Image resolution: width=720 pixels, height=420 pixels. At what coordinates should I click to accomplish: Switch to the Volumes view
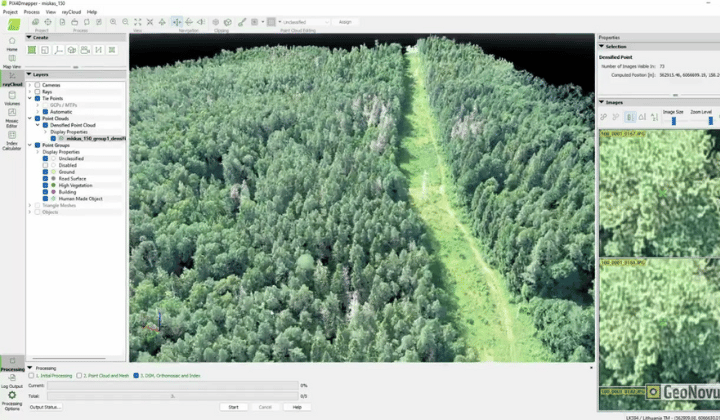point(12,96)
